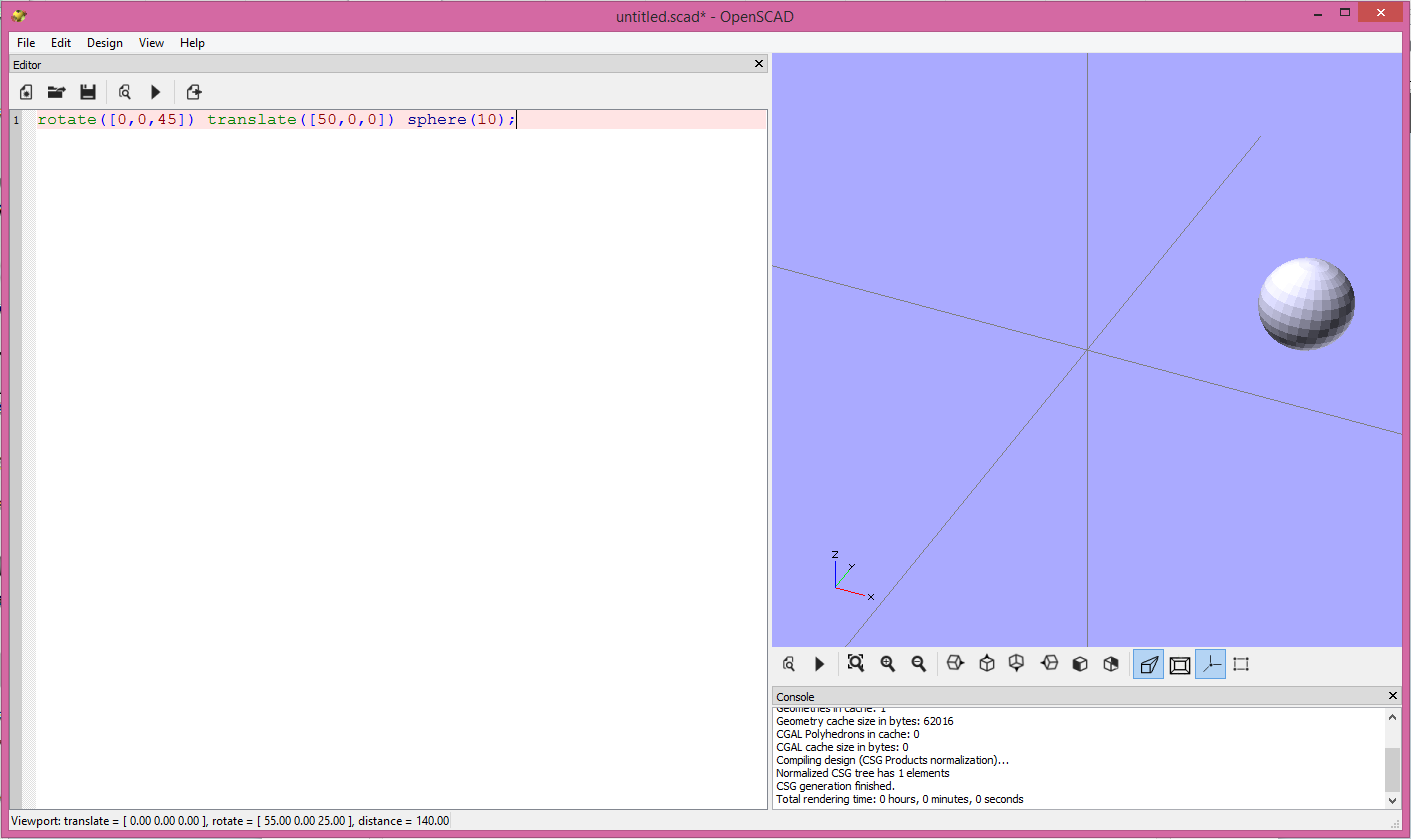
Task: Fit the model using View All
Action: (855, 663)
